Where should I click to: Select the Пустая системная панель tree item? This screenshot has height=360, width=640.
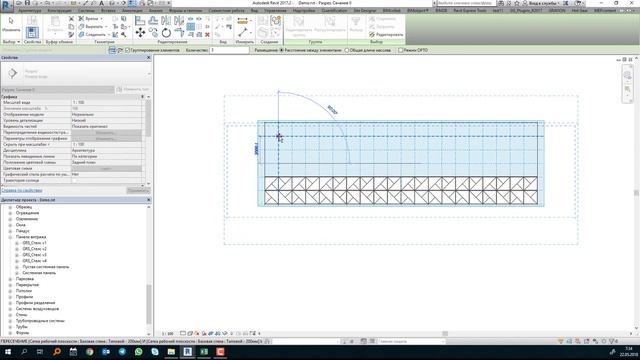click(x=46, y=267)
